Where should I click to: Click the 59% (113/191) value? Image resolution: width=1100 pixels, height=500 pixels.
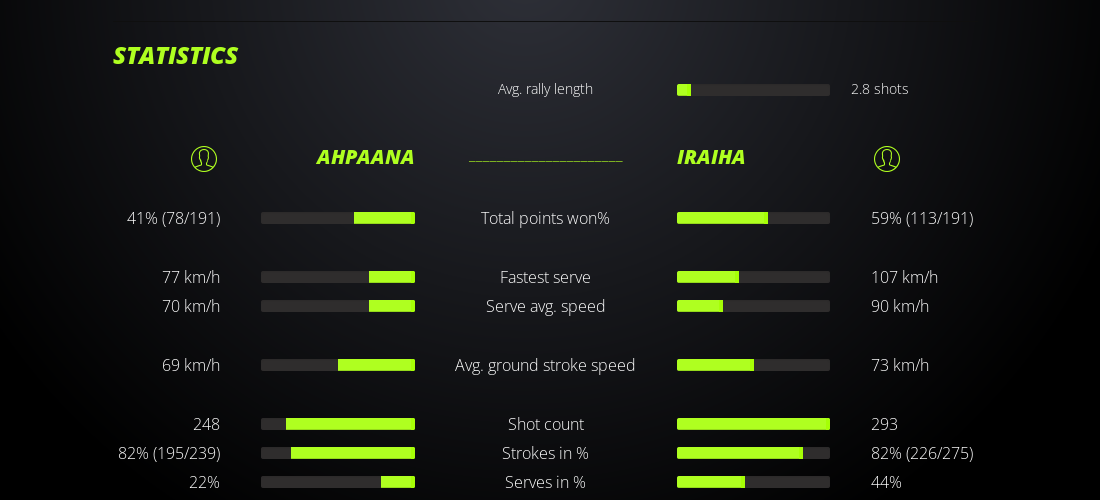pos(922,218)
